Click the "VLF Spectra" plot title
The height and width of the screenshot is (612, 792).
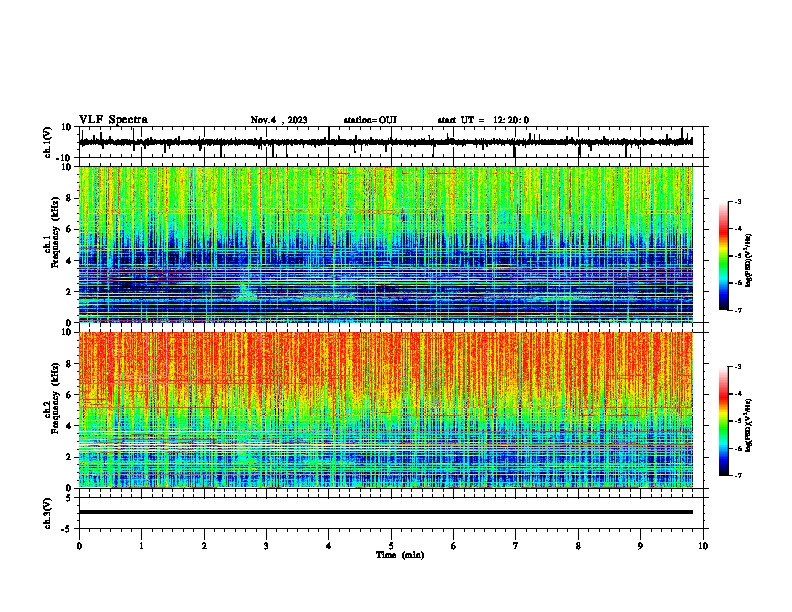point(113,120)
